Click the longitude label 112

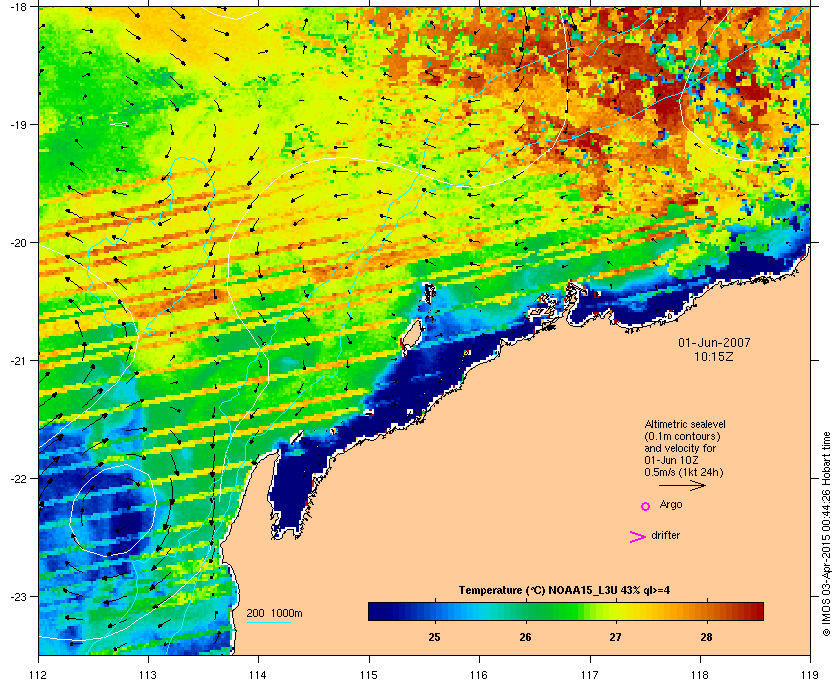39,675
